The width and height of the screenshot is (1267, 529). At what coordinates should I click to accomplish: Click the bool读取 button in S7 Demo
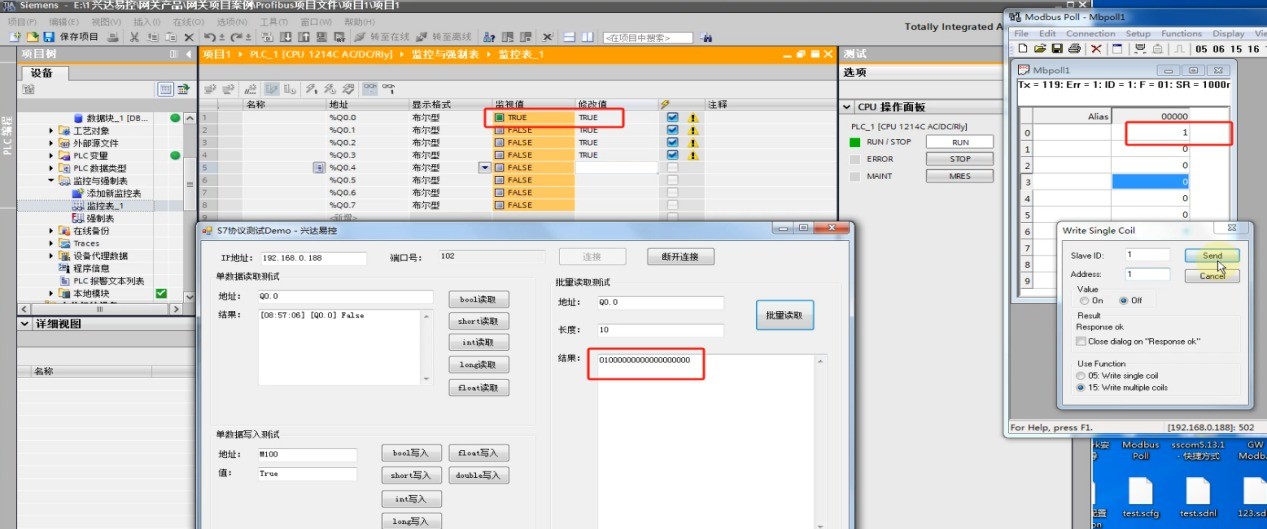click(479, 299)
